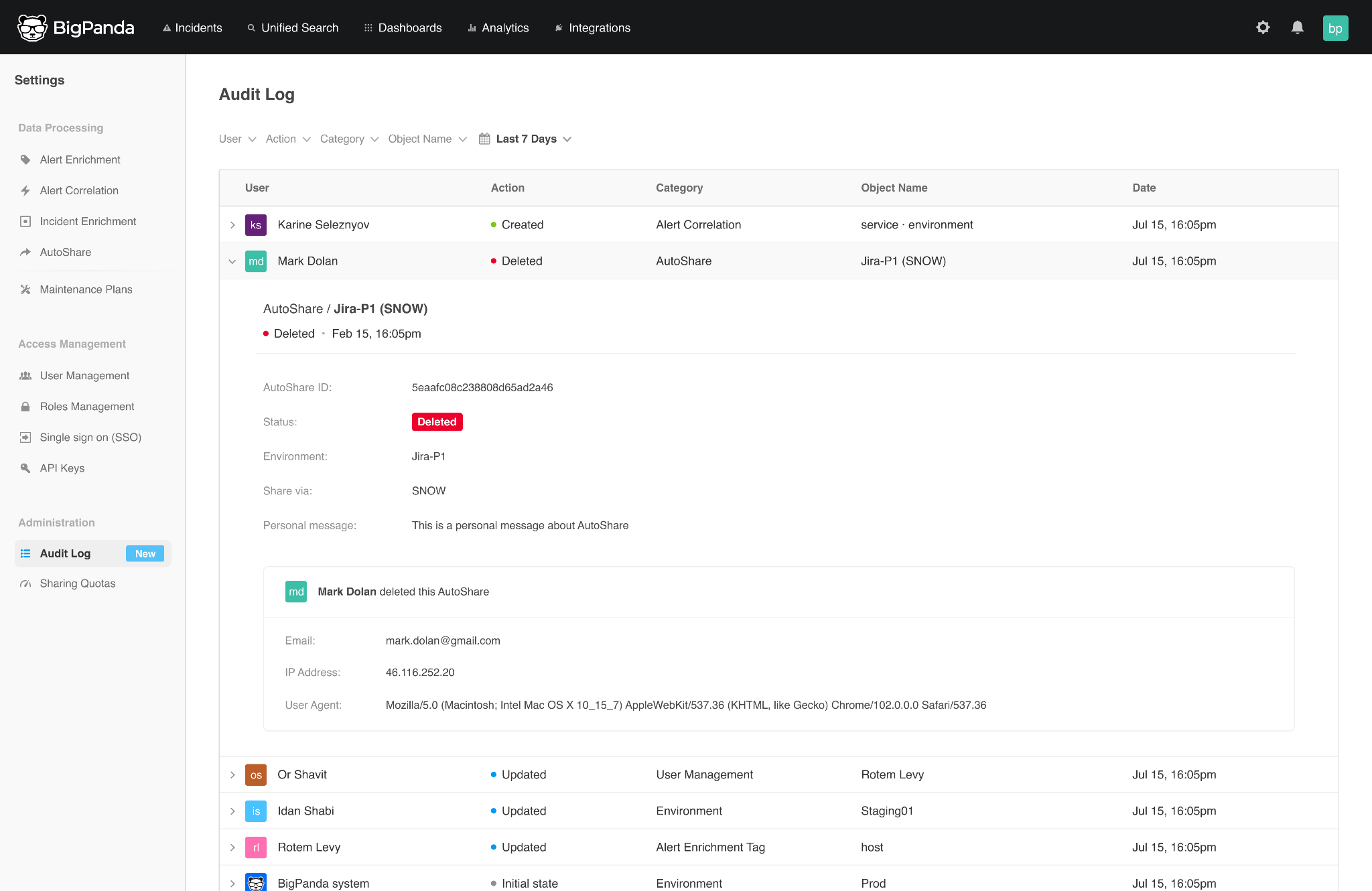Image resolution: width=1372 pixels, height=891 pixels.
Task: Open Alert Enrichment tag icon
Action: click(25, 159)
